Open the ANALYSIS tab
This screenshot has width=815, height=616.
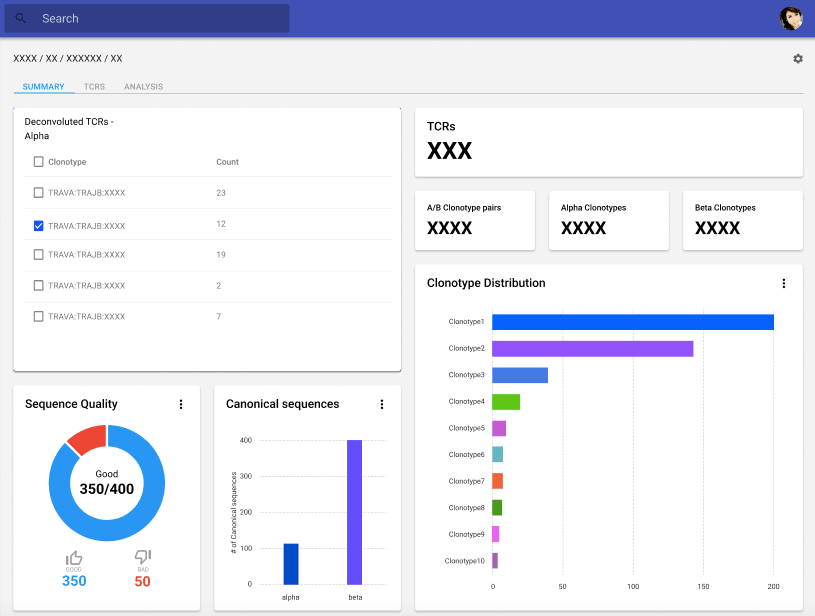pos(143,86)
